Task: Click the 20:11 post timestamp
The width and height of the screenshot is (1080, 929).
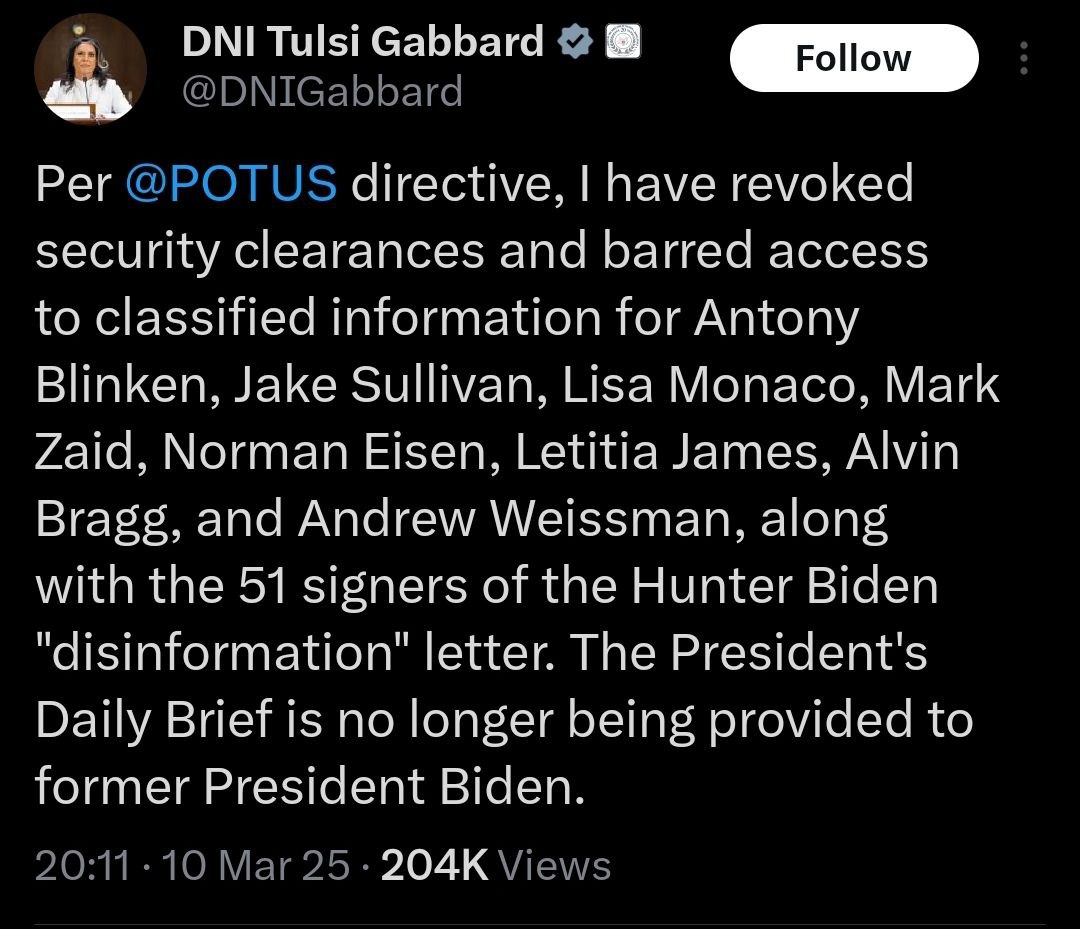Action: tap(82, 864)
